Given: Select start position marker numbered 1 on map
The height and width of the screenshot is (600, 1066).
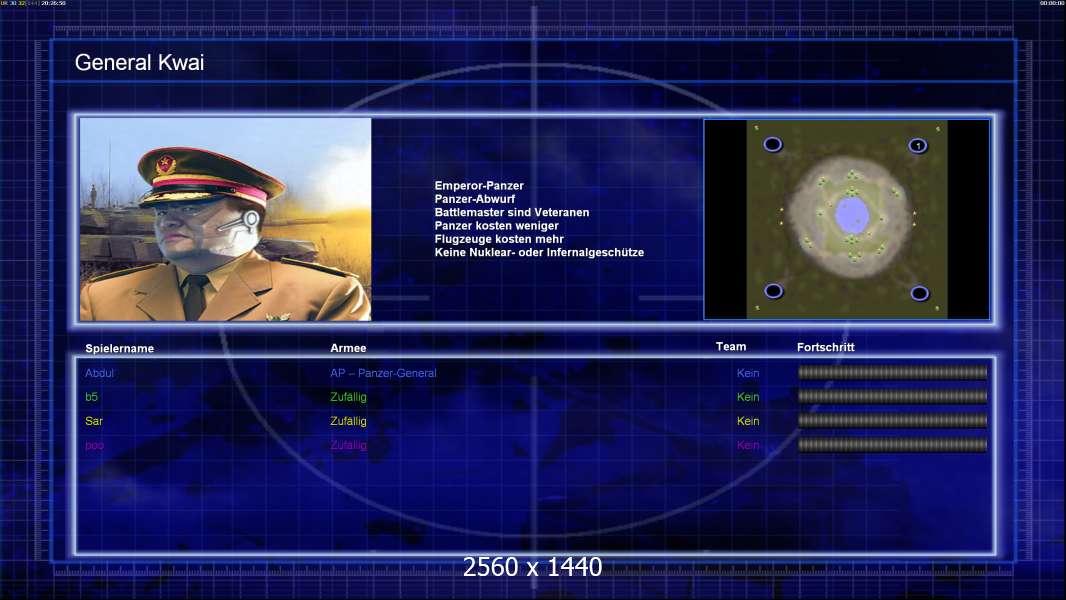Looking at the screenshot, I should click(x=918, y=145).
